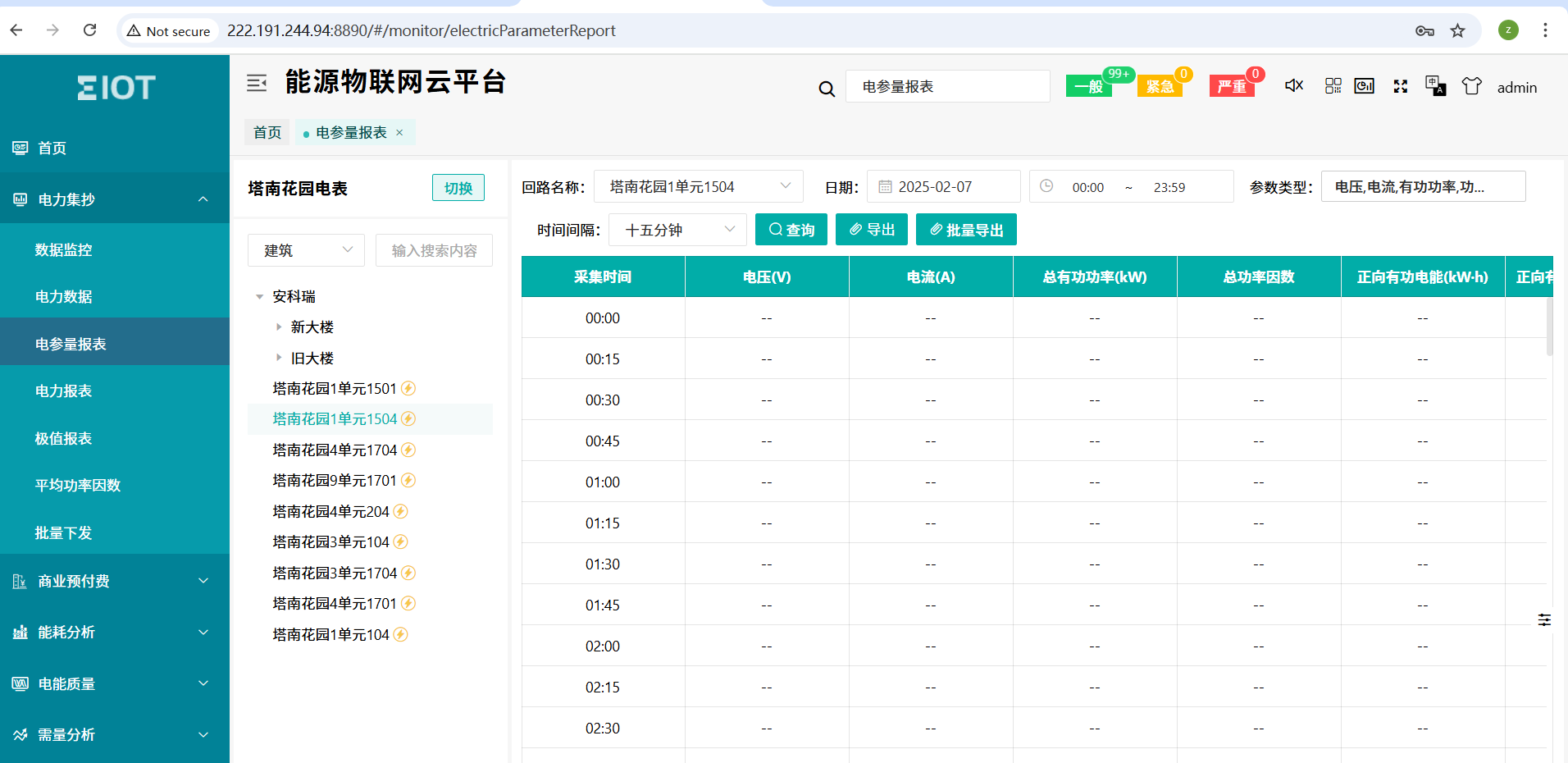Bookmark this page with star icon
The width and height of the screenshot is (1568, 763).
pyautogui.click(x=1457, y=31)
